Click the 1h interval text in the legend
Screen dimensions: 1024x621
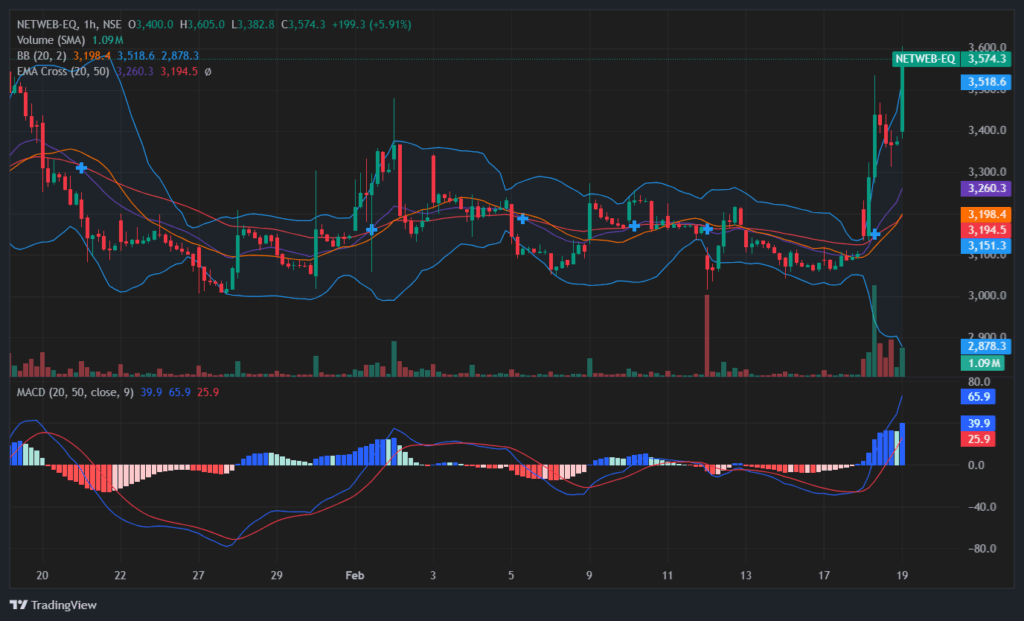point(90,24)
